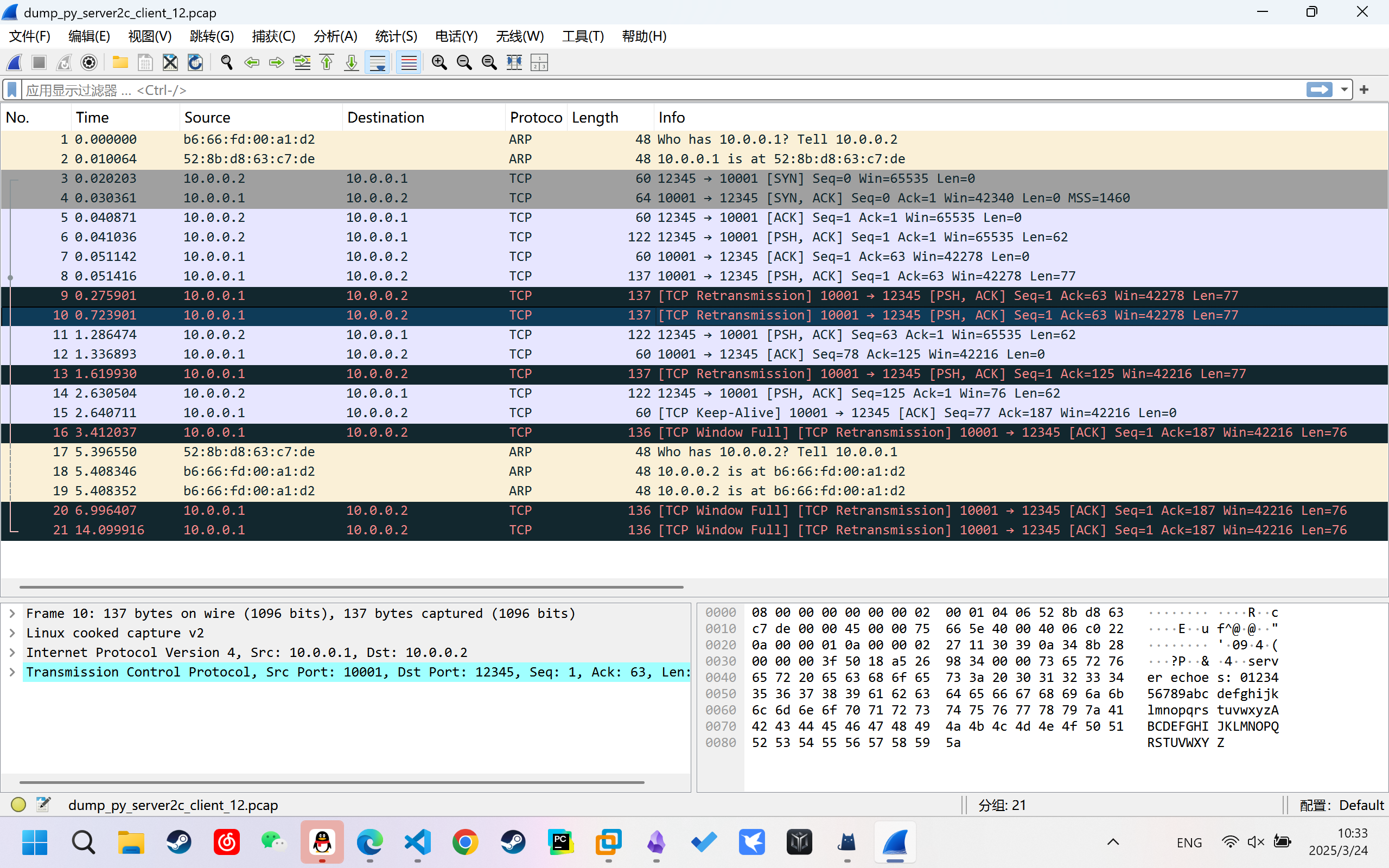
Task: Select packet 15 TCP Keep-Alive row
Action: point(694,413)
